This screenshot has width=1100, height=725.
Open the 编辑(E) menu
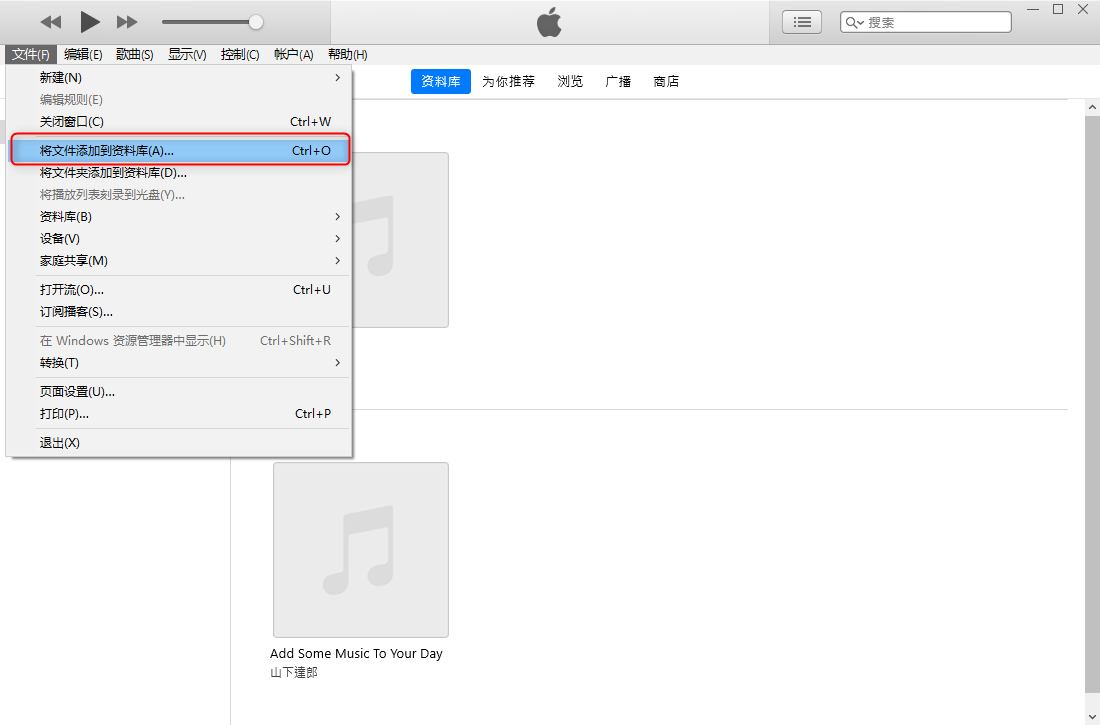coord(83,55)
